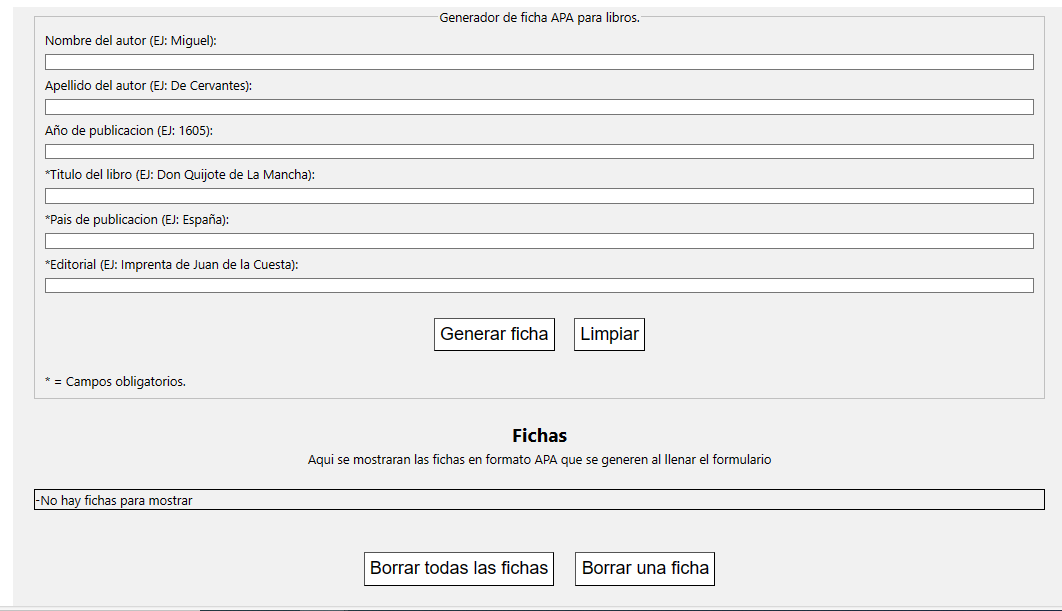The height and width of the screenshot is (611, 1062).
Task: Select the Editorial input box
Action: [539, 285]
